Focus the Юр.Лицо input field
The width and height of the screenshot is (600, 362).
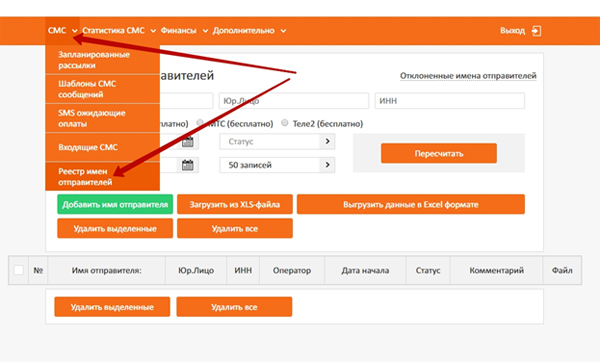click(294, 101)
